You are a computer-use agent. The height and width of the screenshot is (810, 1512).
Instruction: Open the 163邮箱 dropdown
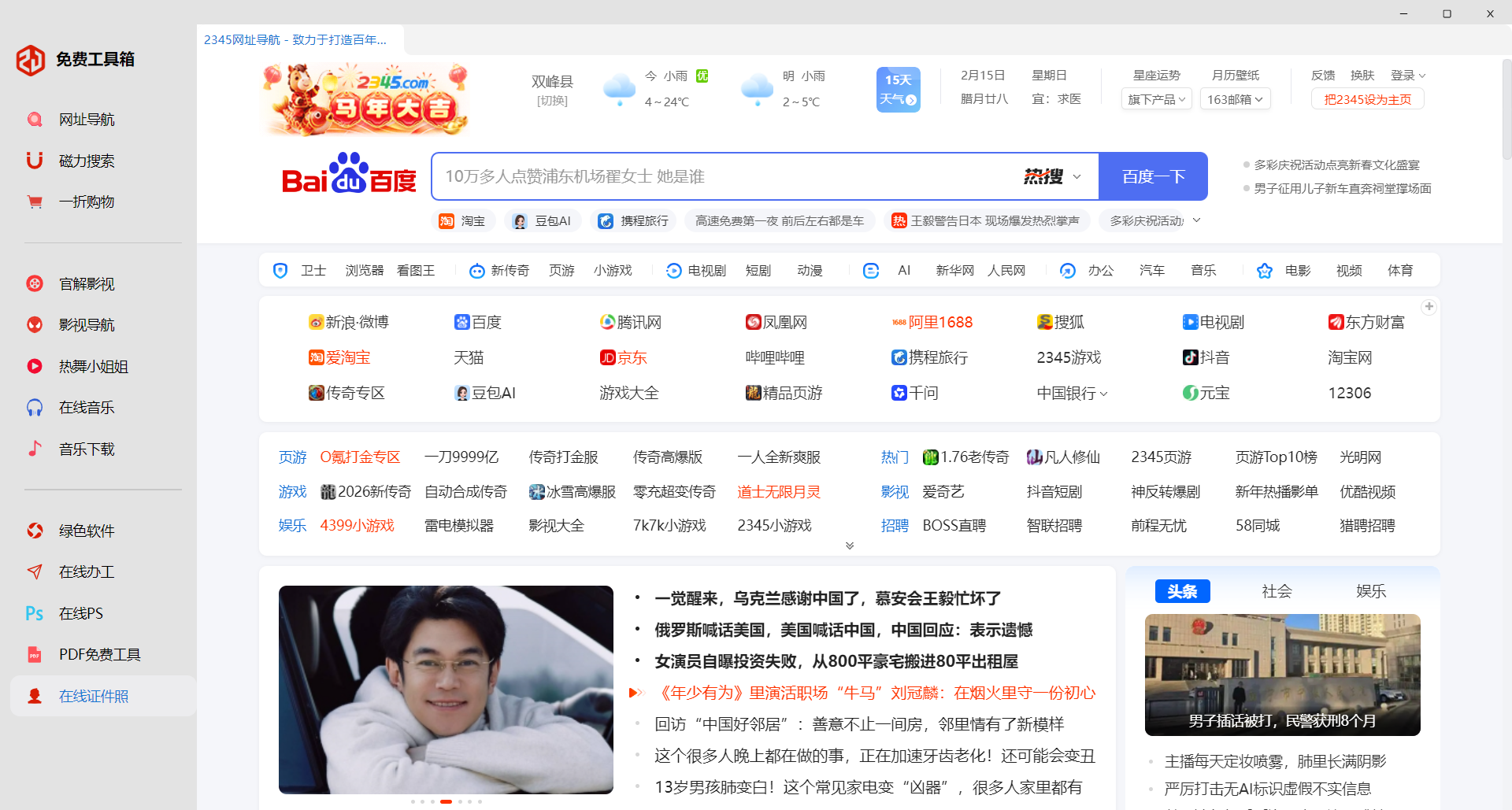tap(1235, 99)
